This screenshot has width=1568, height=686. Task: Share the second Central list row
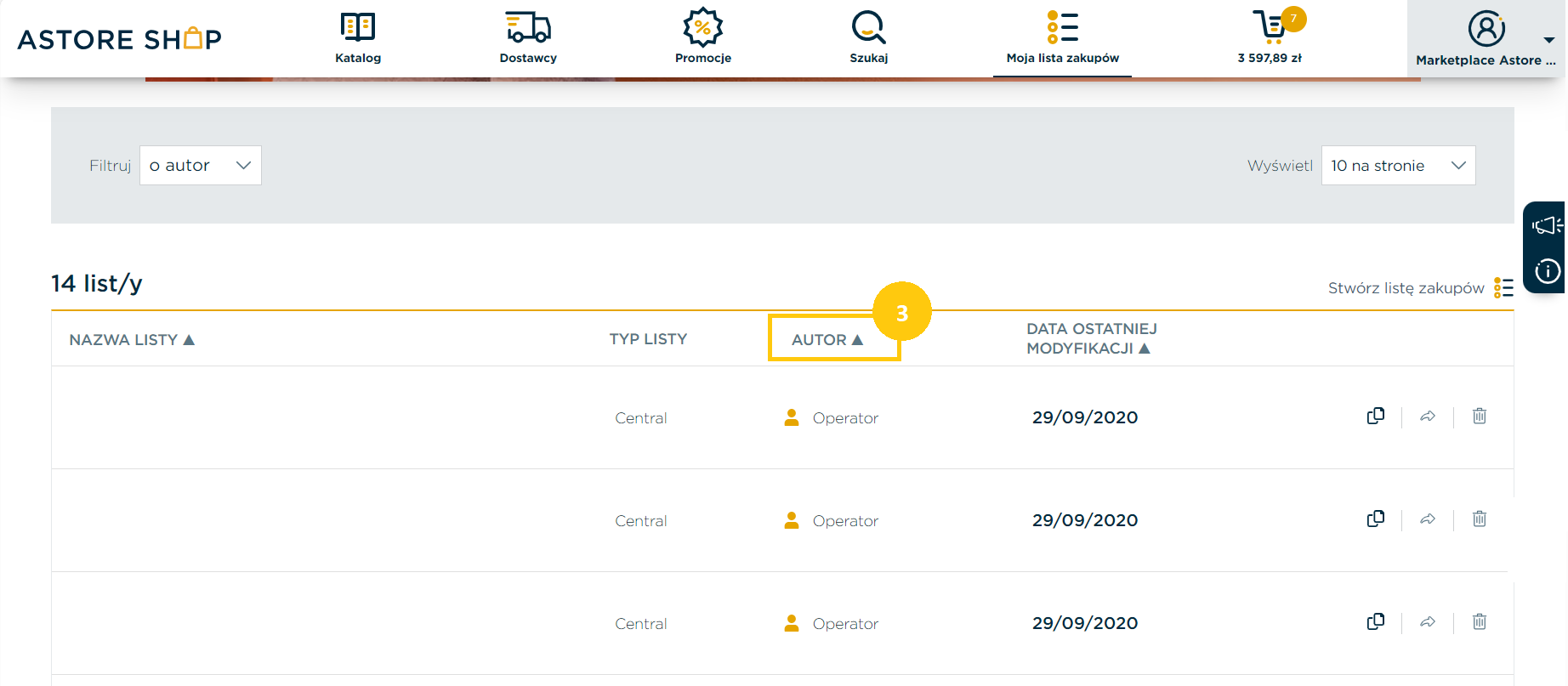(x=1428, y=519)
